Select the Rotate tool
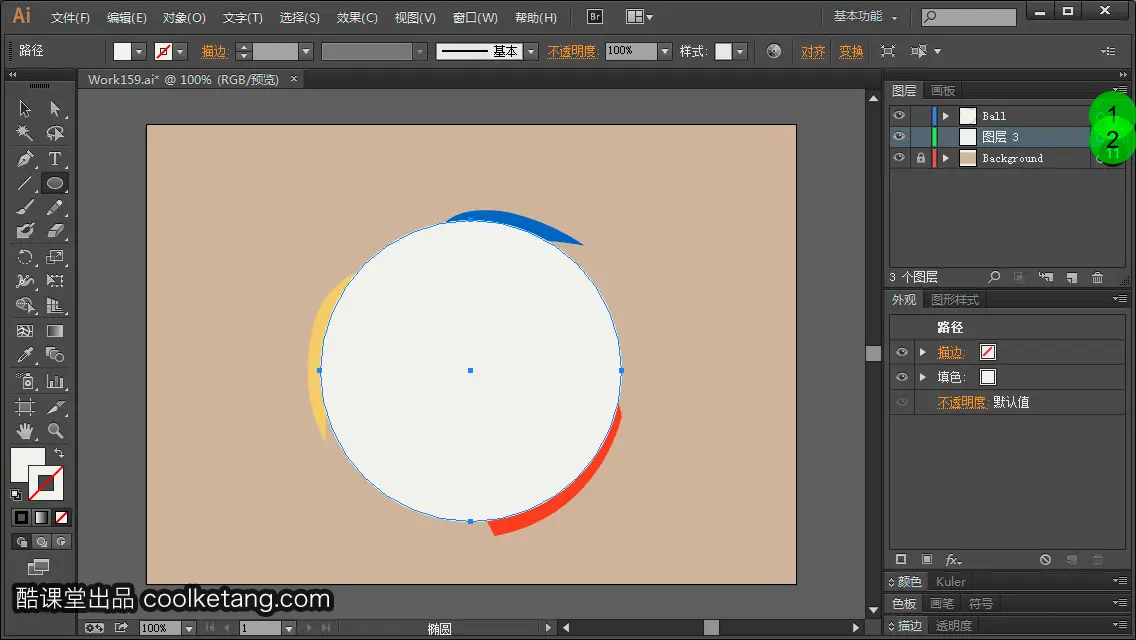Viewport: 1136px width, 640px height. click(25, 257)
